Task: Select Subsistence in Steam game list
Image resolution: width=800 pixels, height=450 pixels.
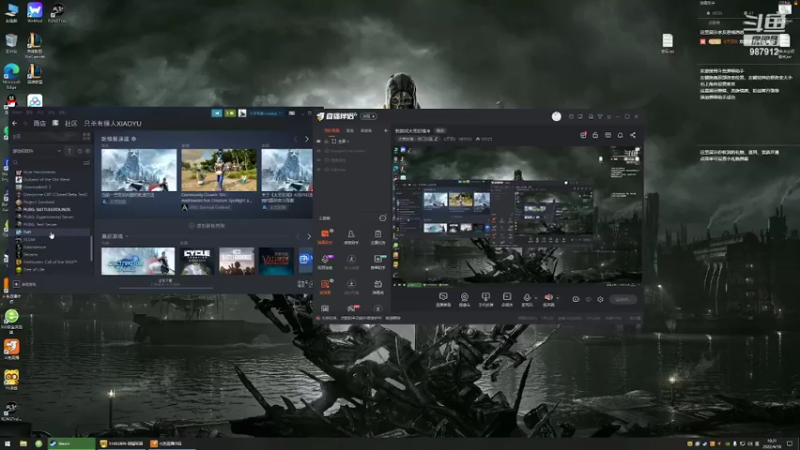Action: (x=35, y=247)
